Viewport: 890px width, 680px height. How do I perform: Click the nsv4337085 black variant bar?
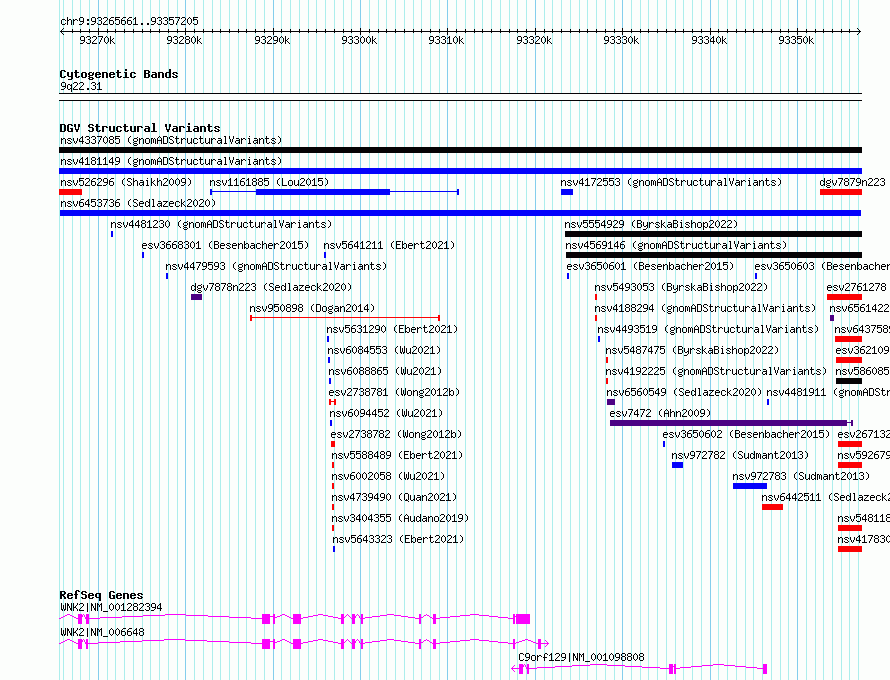pos(460,150)
